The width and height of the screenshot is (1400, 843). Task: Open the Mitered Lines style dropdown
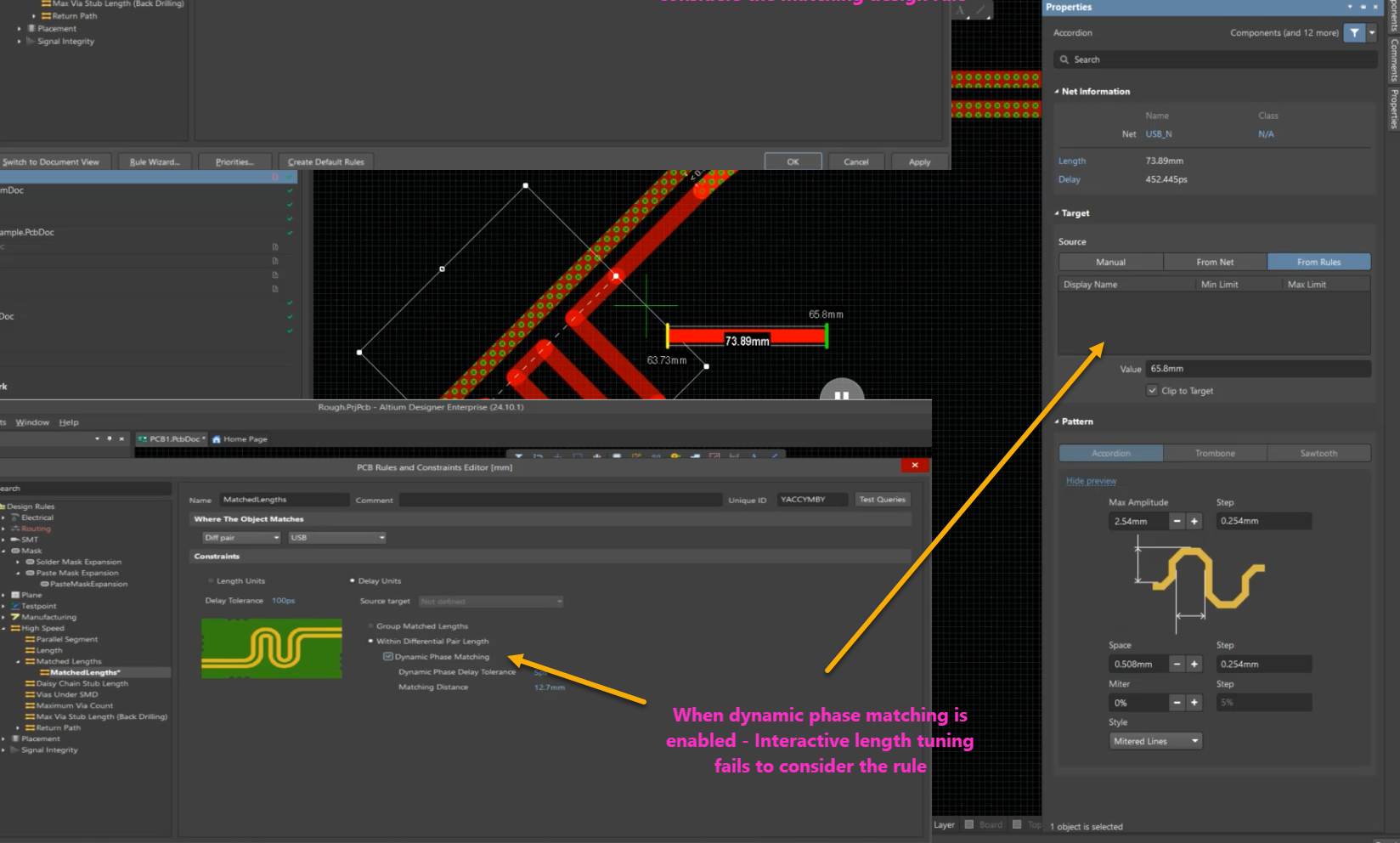tap(1155, 741)
